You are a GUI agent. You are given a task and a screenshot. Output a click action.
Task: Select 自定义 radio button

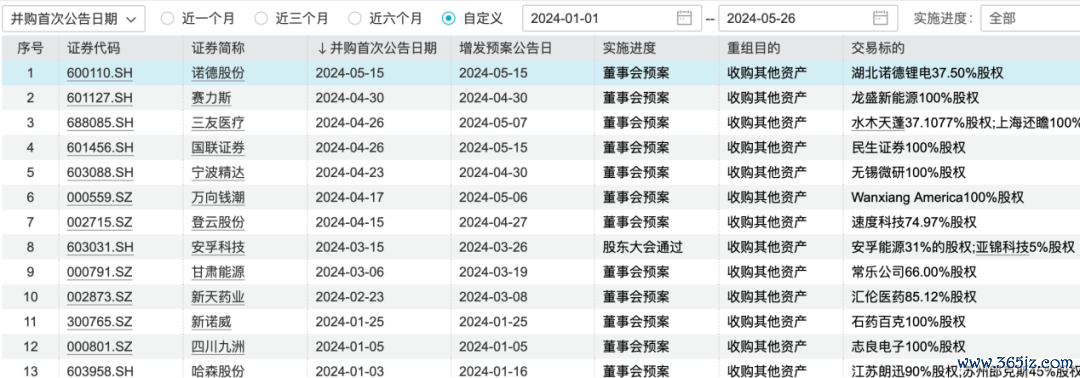coord(448,19)
